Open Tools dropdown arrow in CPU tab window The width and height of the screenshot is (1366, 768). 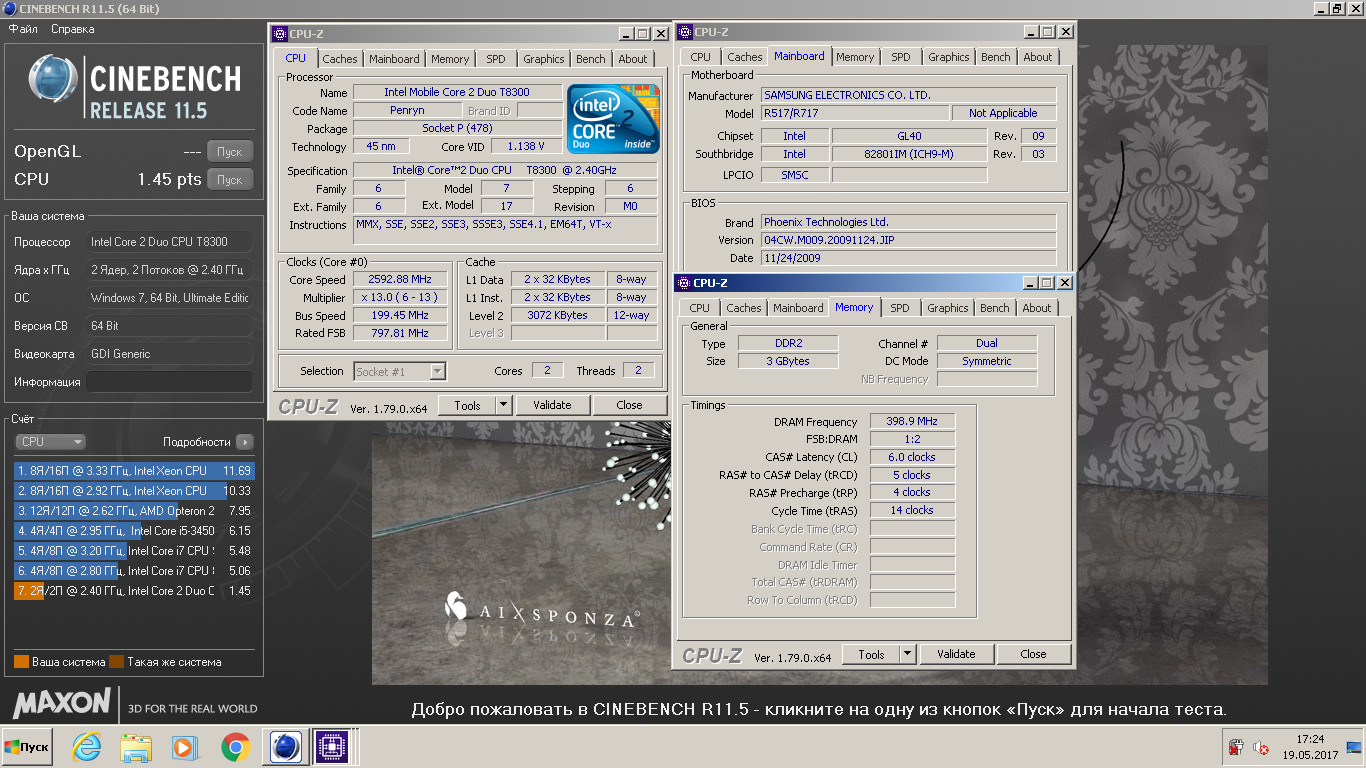click(503, 405)
